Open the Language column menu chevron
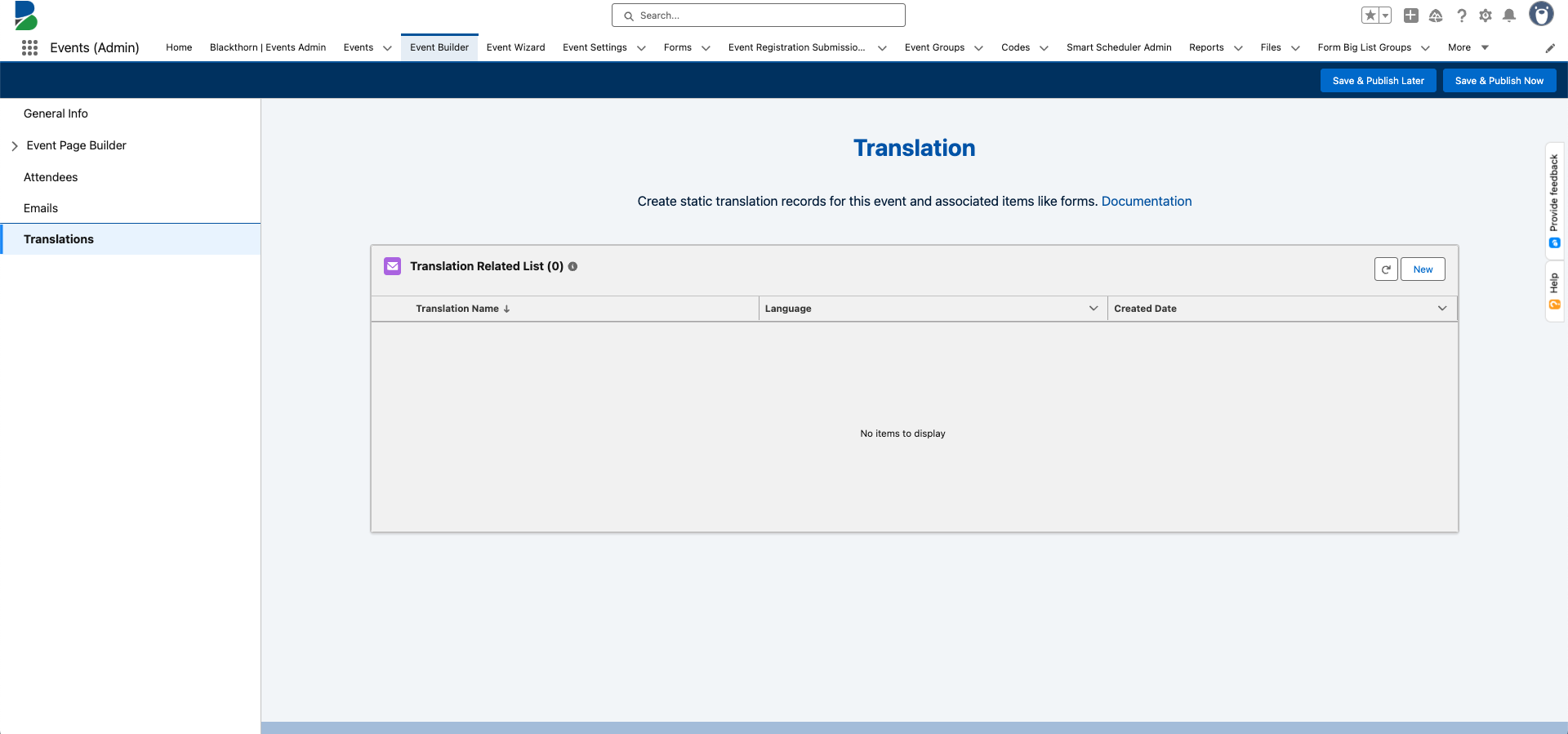The image size is (1568, 734). point(1094,309)
